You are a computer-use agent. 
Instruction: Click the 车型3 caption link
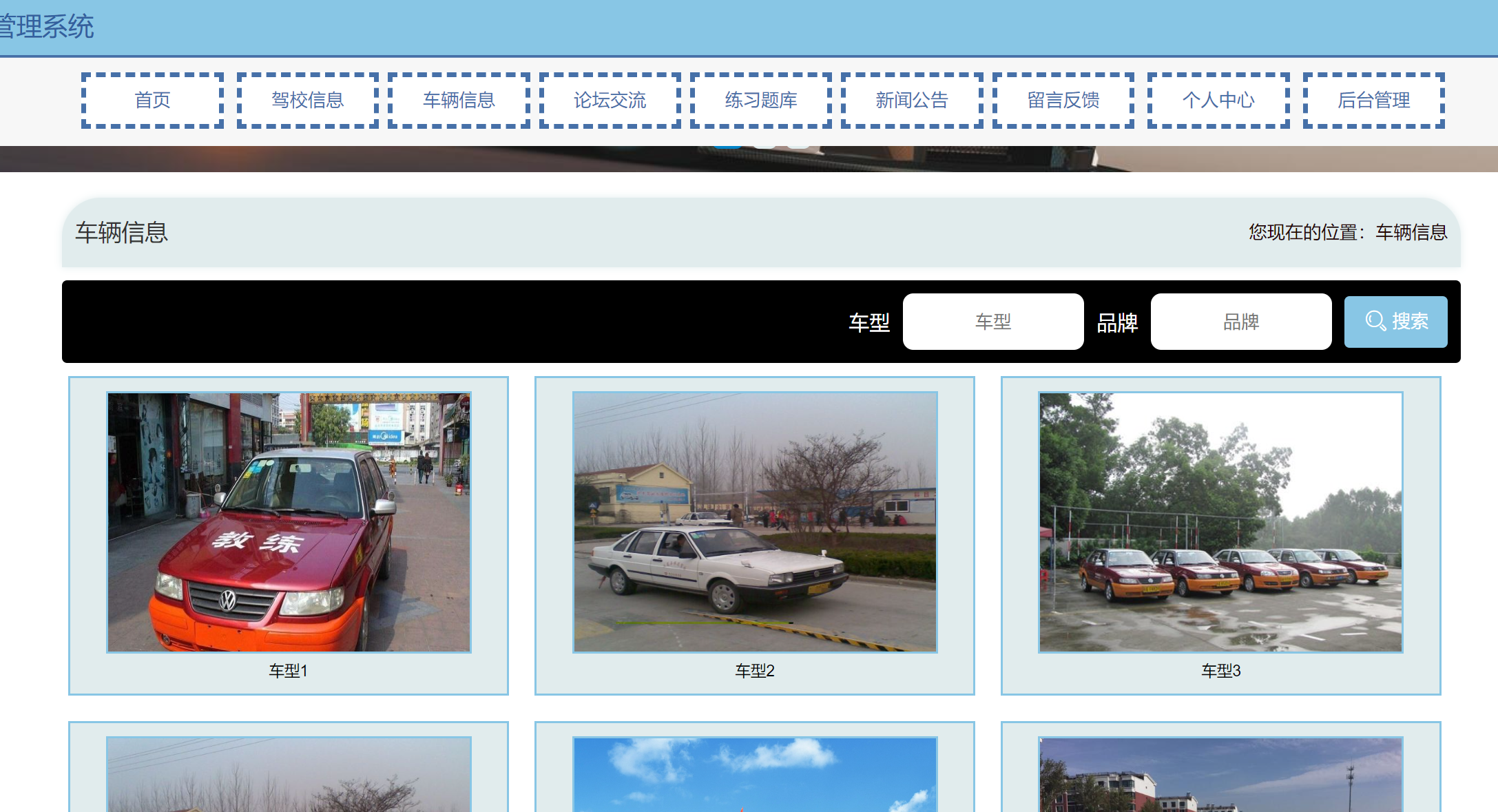point(1220,671)
